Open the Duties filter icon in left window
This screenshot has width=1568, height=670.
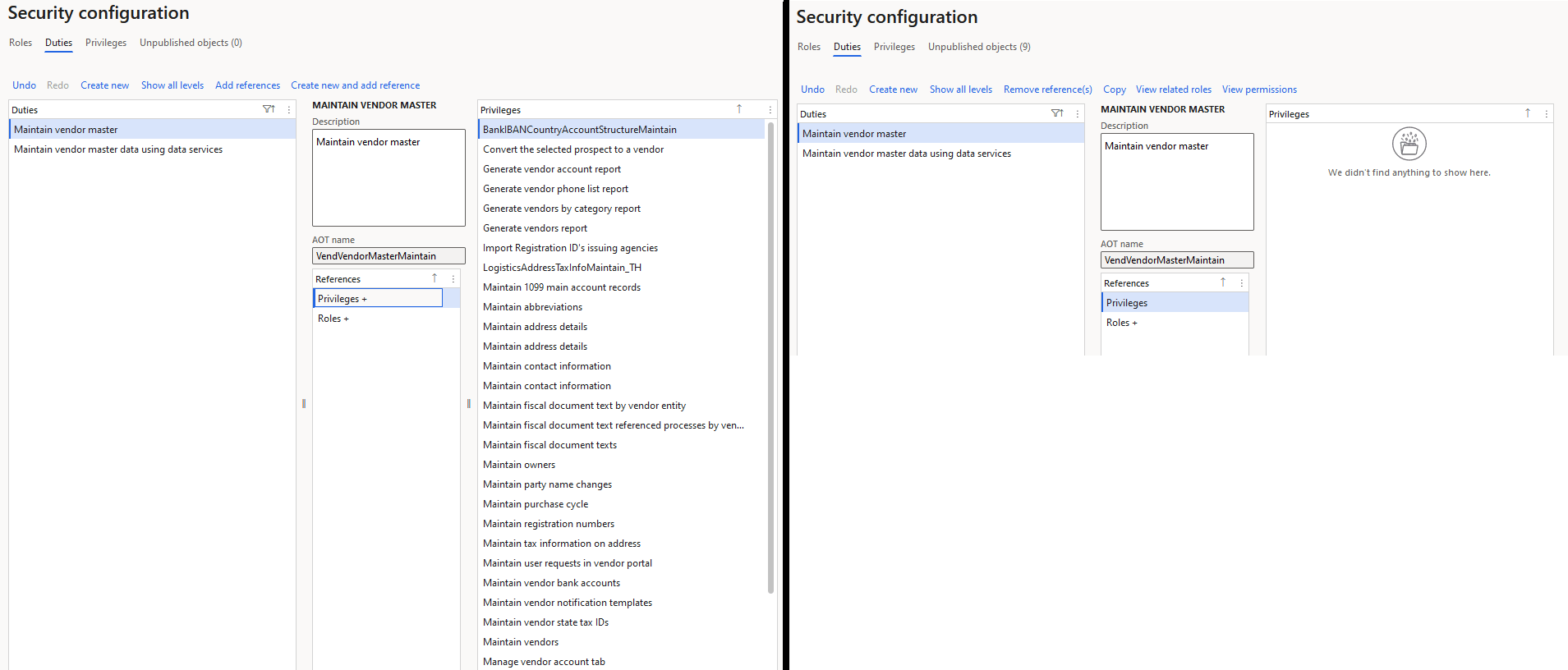point(269,109)
